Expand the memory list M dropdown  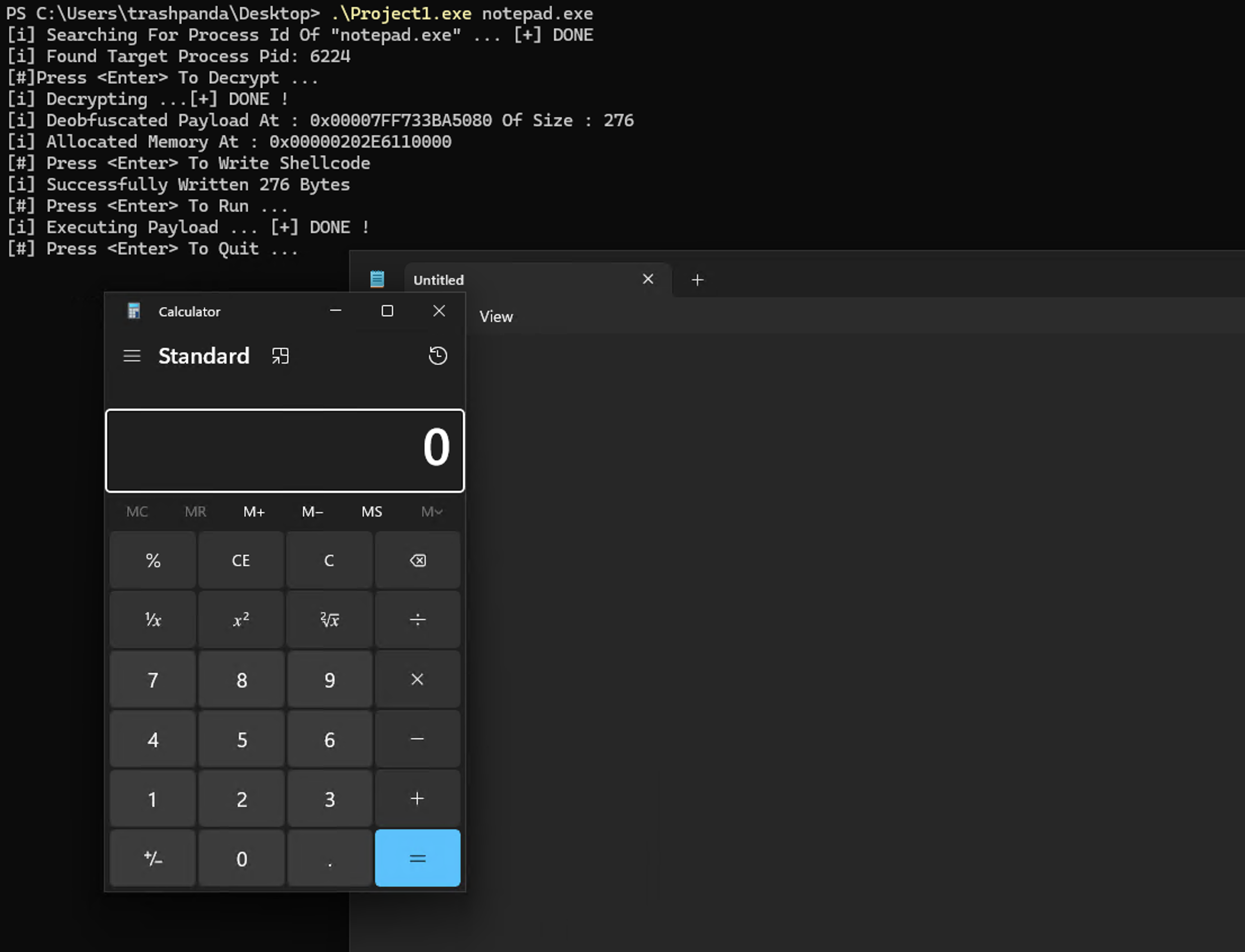click(x=432, y=511)
